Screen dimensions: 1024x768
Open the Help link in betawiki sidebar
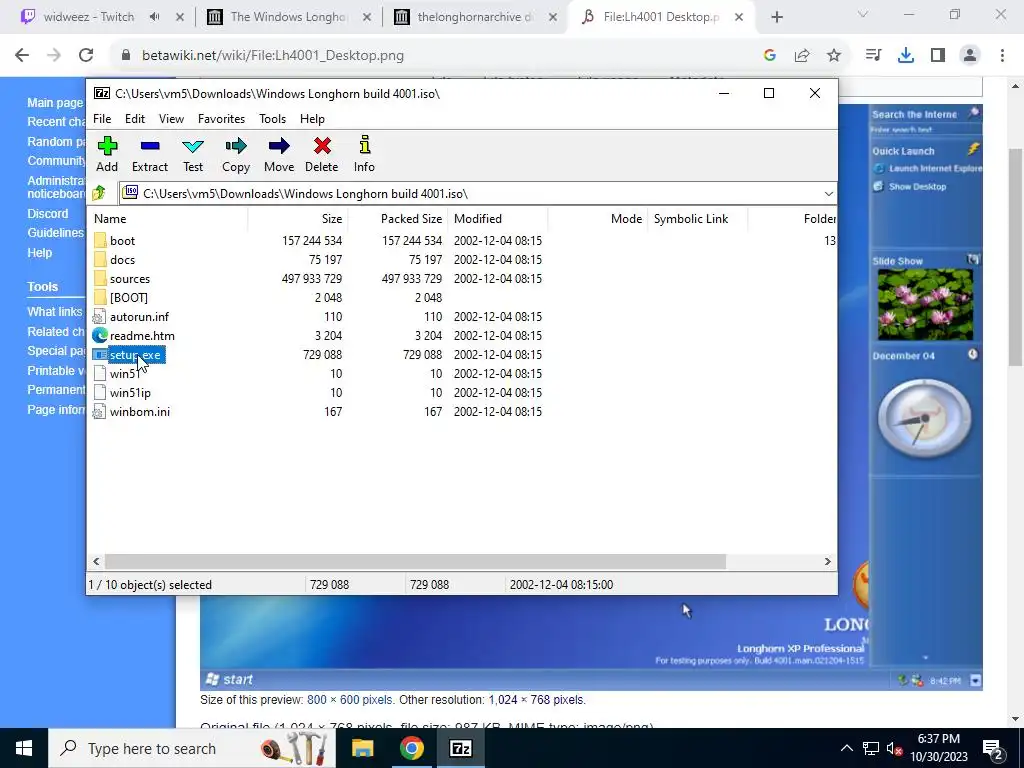click(x=39, y=253)
